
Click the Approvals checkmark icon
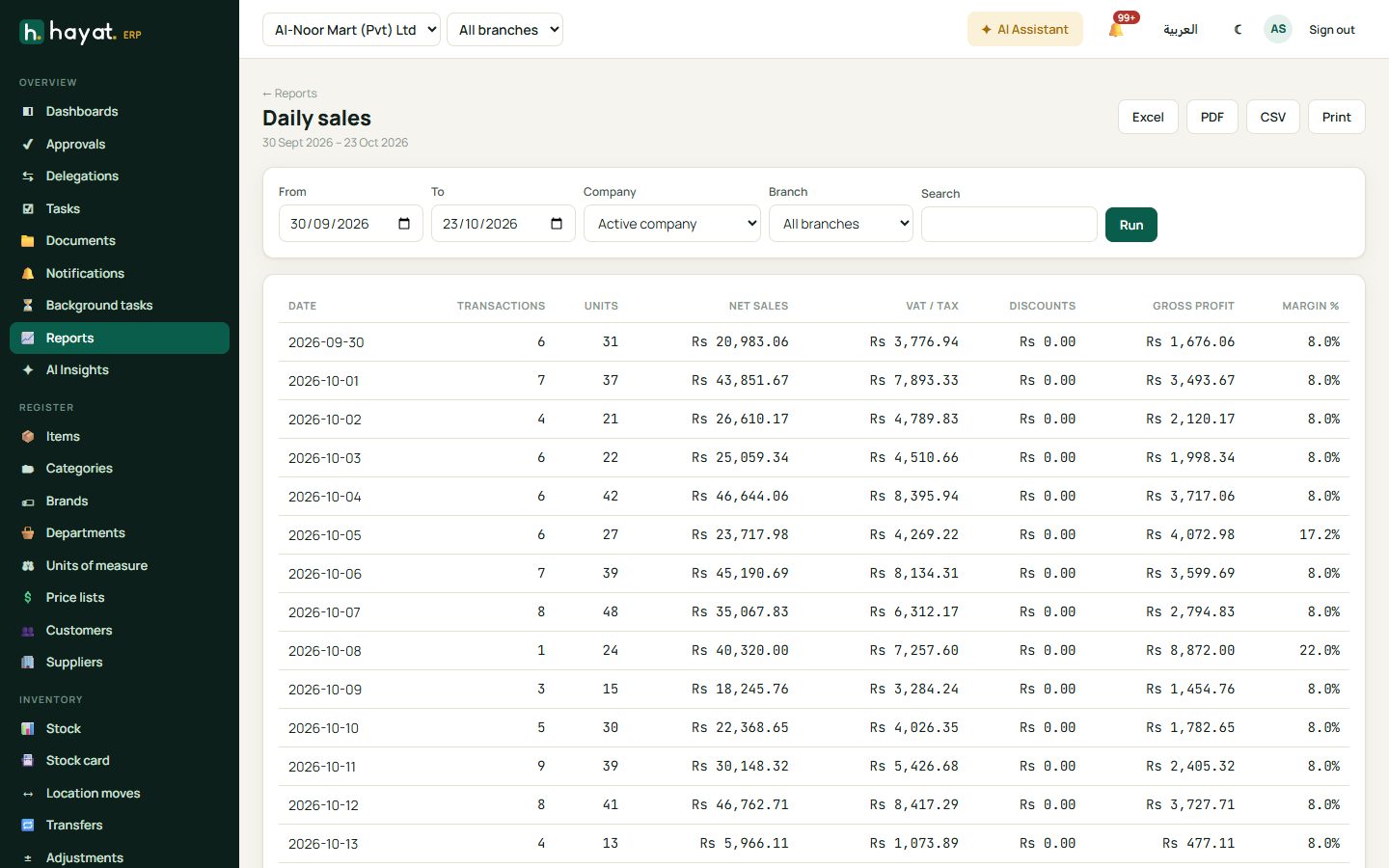tap(28, 145)
